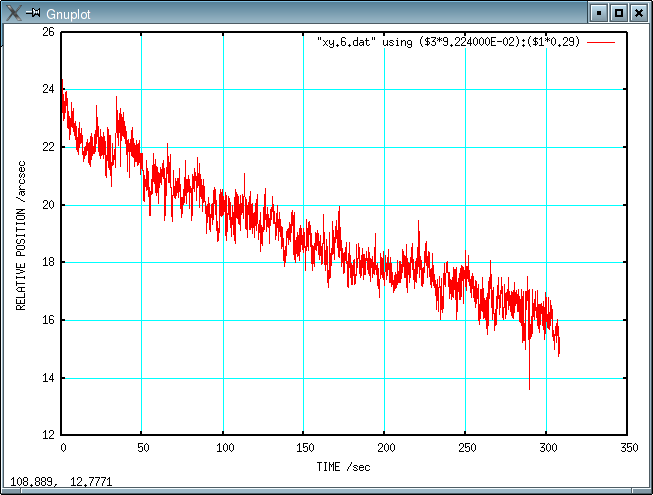Click x-axis tick label 0
This screenshot has height=495, width=653.
[x=63, y=448]
